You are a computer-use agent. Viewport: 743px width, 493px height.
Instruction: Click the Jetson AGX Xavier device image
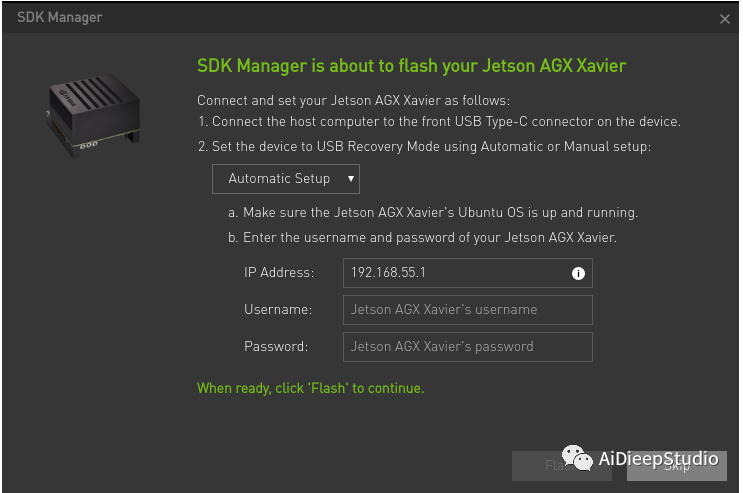[x=93, y=115]
